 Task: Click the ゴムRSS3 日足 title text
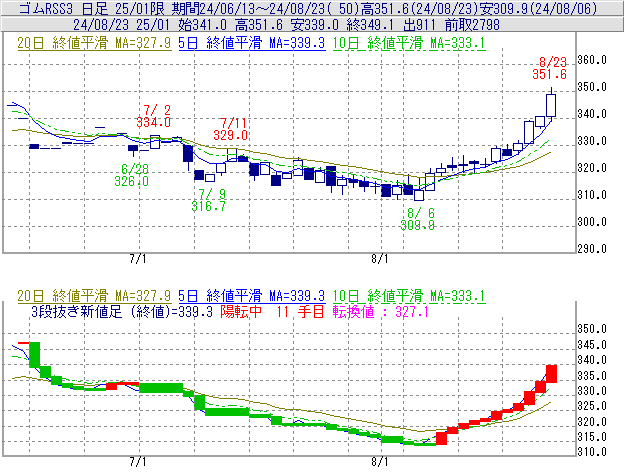click(x=66, y=8)
